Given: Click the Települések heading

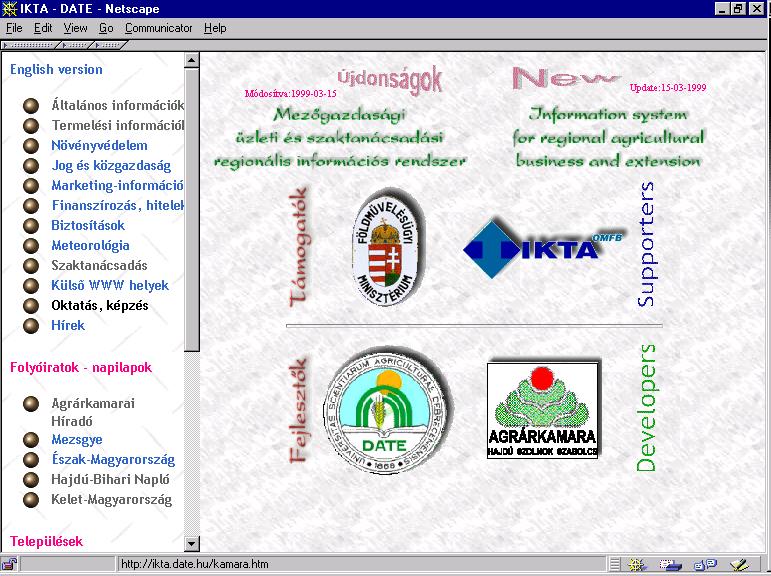Looking at the screenshot, I should coord(46,542).
